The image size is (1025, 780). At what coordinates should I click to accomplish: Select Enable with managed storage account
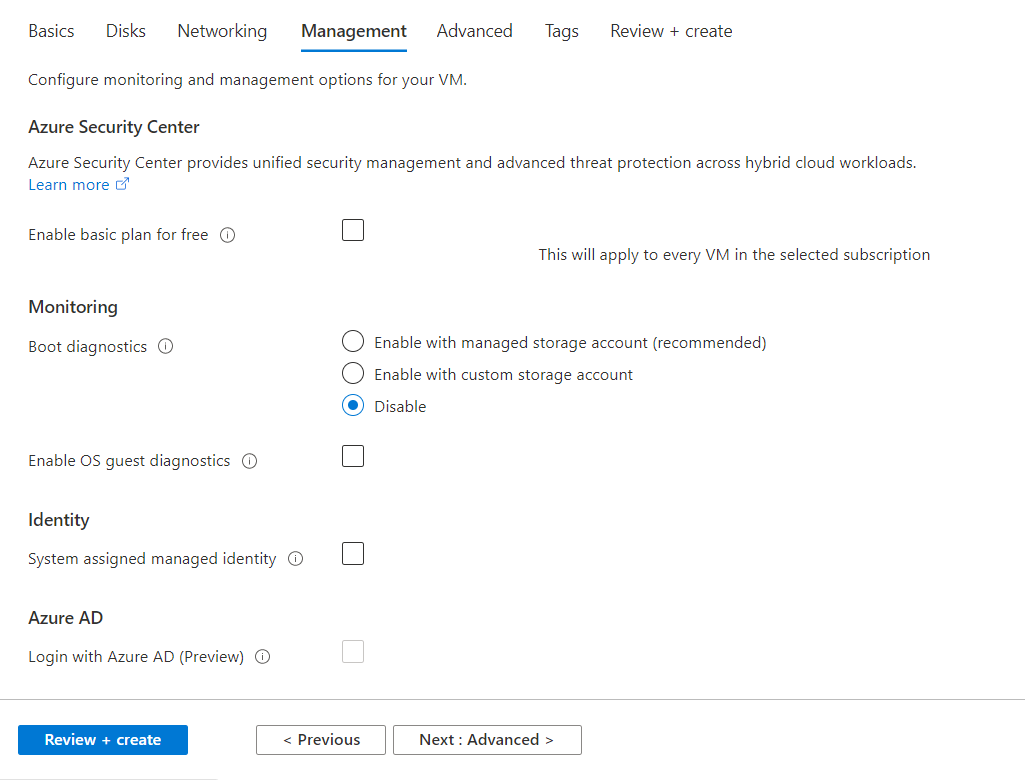pos(353,342)
